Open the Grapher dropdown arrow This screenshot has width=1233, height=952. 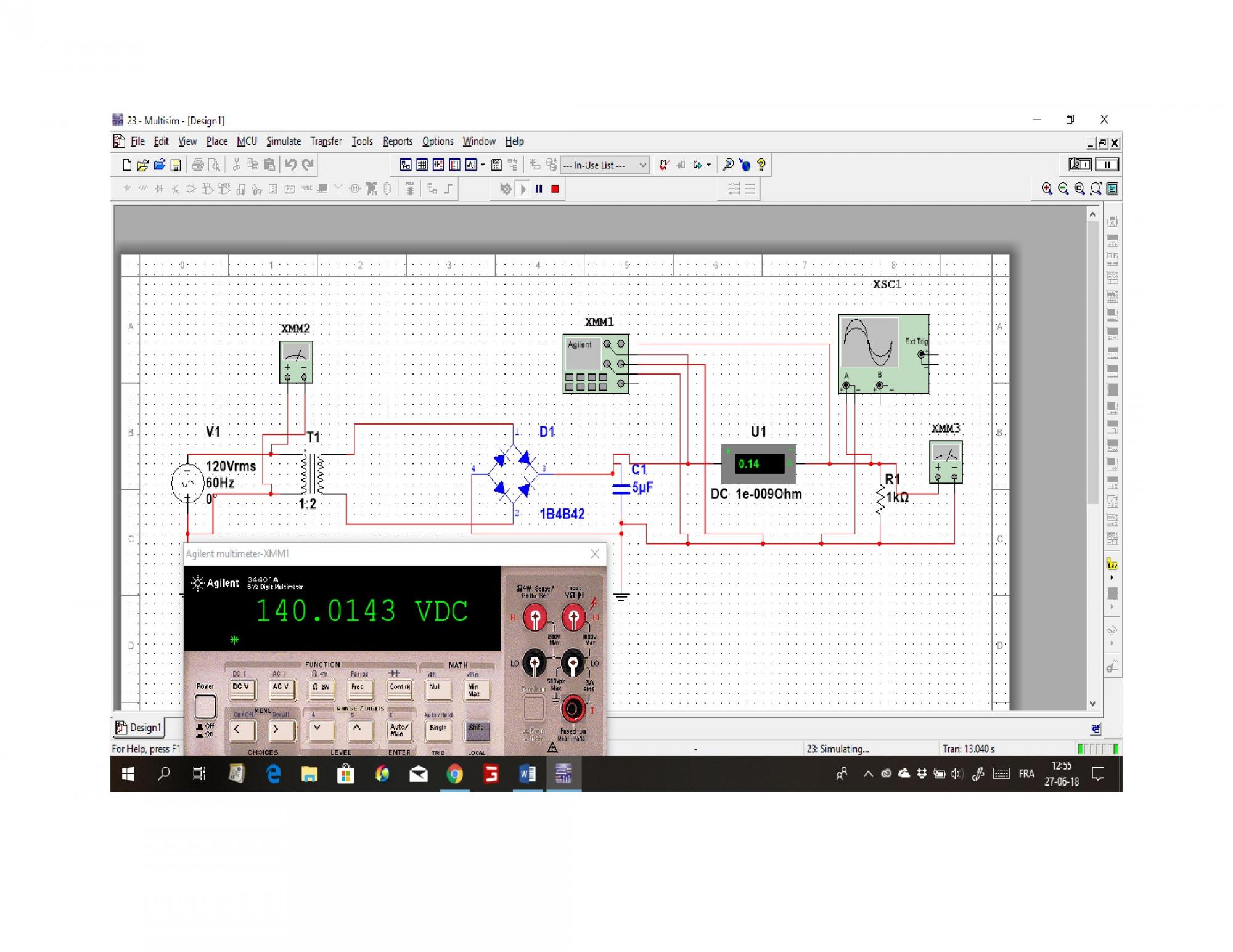[483, 165]
